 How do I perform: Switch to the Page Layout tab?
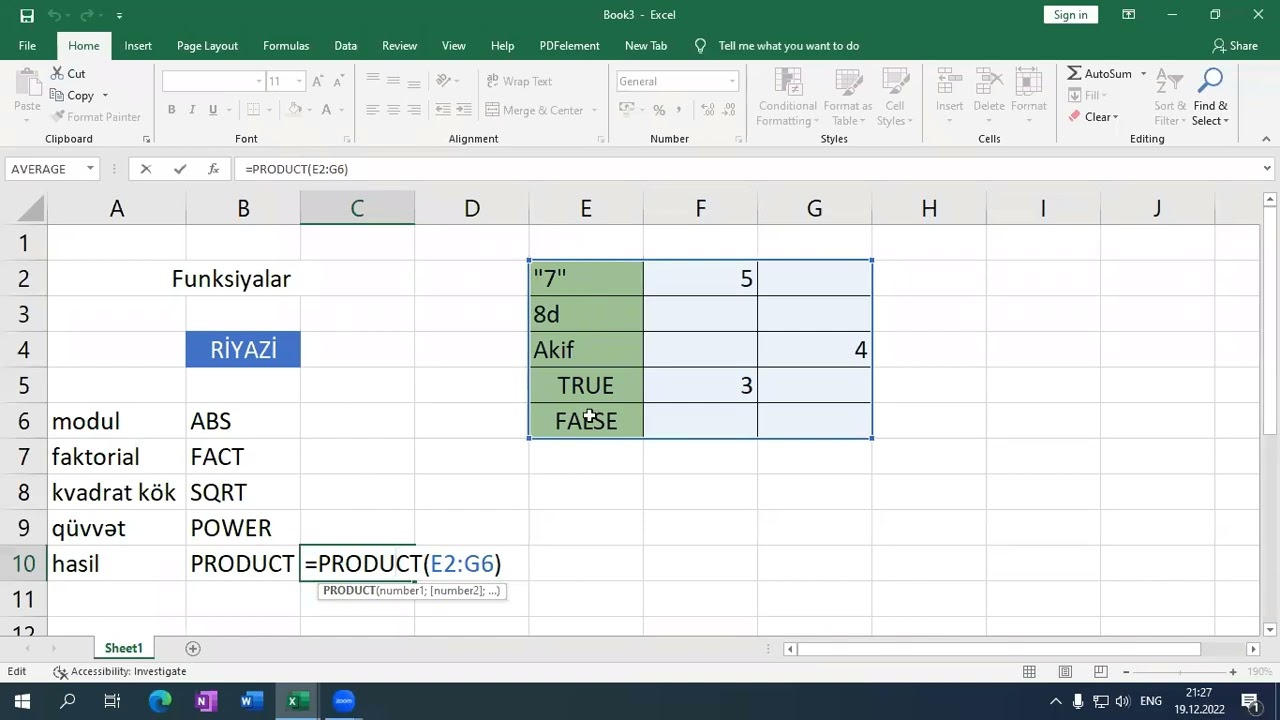click(x=207, y=46)
